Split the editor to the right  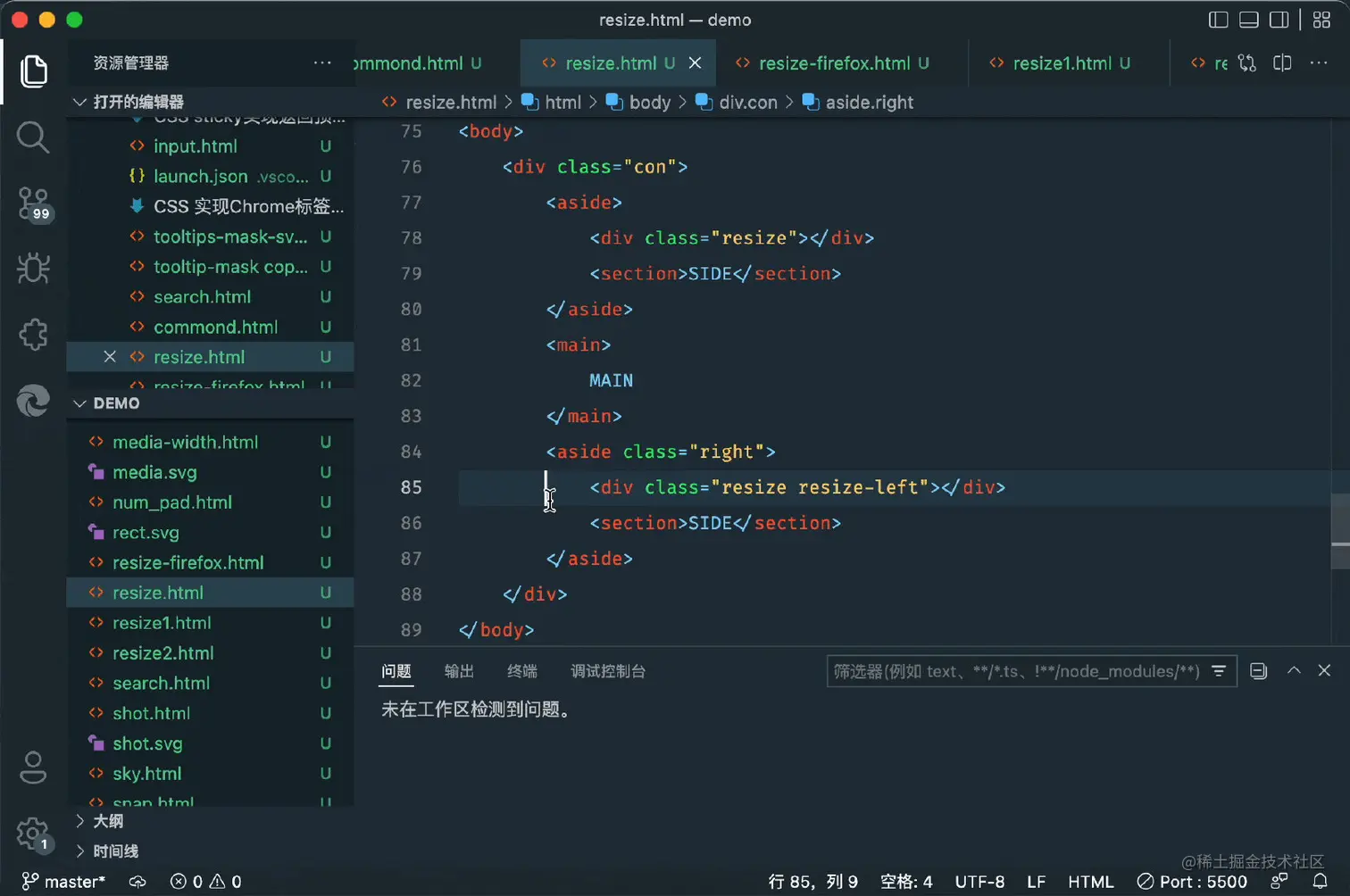click(1282, 62)
